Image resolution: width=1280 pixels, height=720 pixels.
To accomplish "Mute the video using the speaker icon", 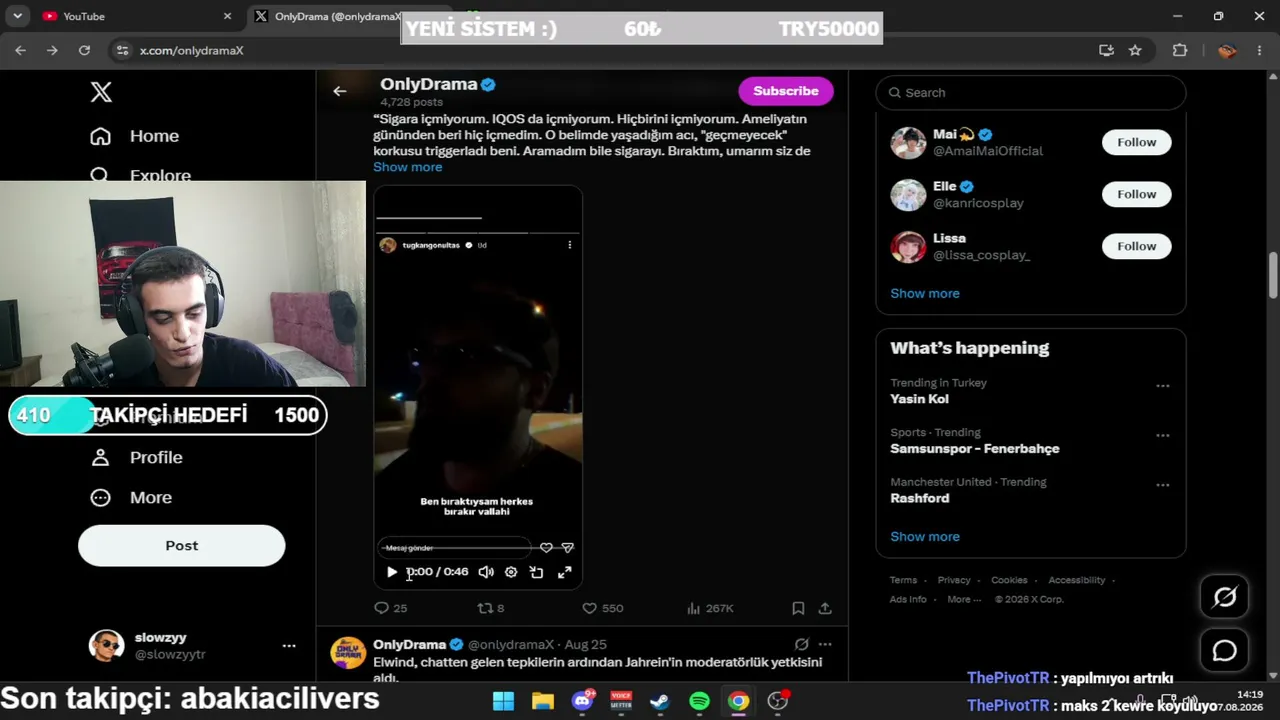I will click(486, 572).
